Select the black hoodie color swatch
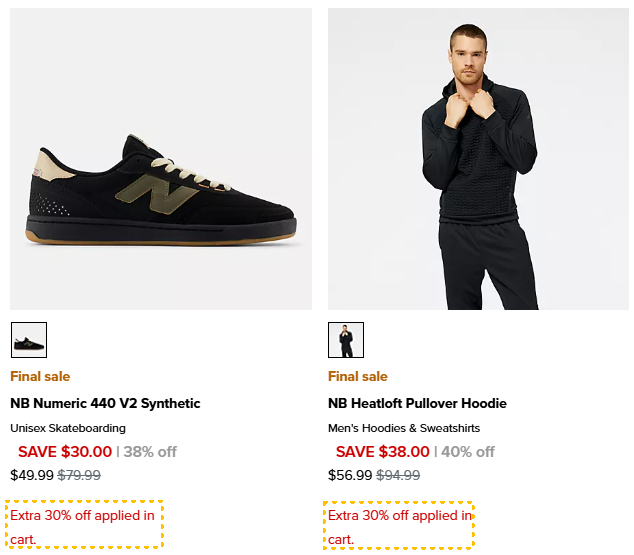 [346, 340]
